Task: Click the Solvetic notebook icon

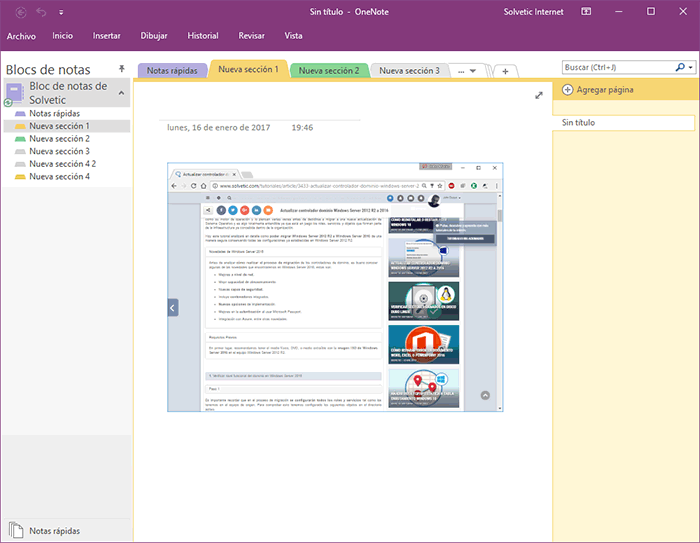Action: pos(14,94)
